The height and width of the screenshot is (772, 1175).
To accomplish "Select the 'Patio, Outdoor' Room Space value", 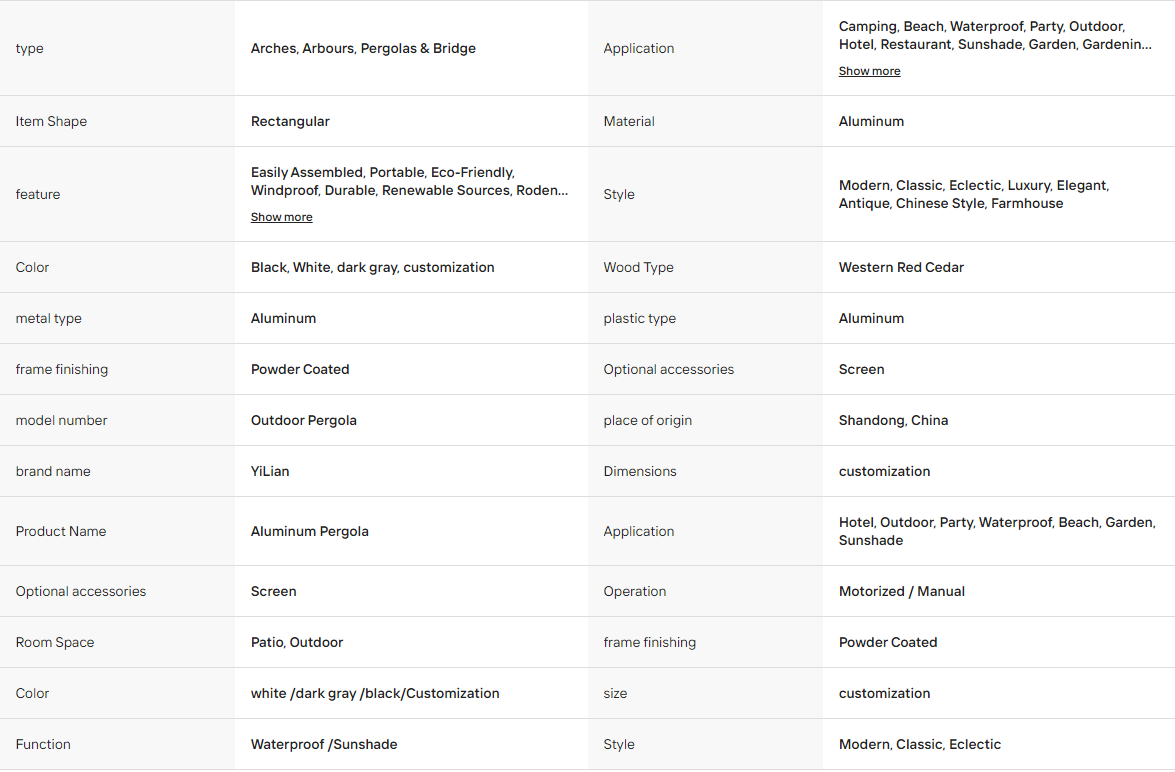I will pos(297,642).
